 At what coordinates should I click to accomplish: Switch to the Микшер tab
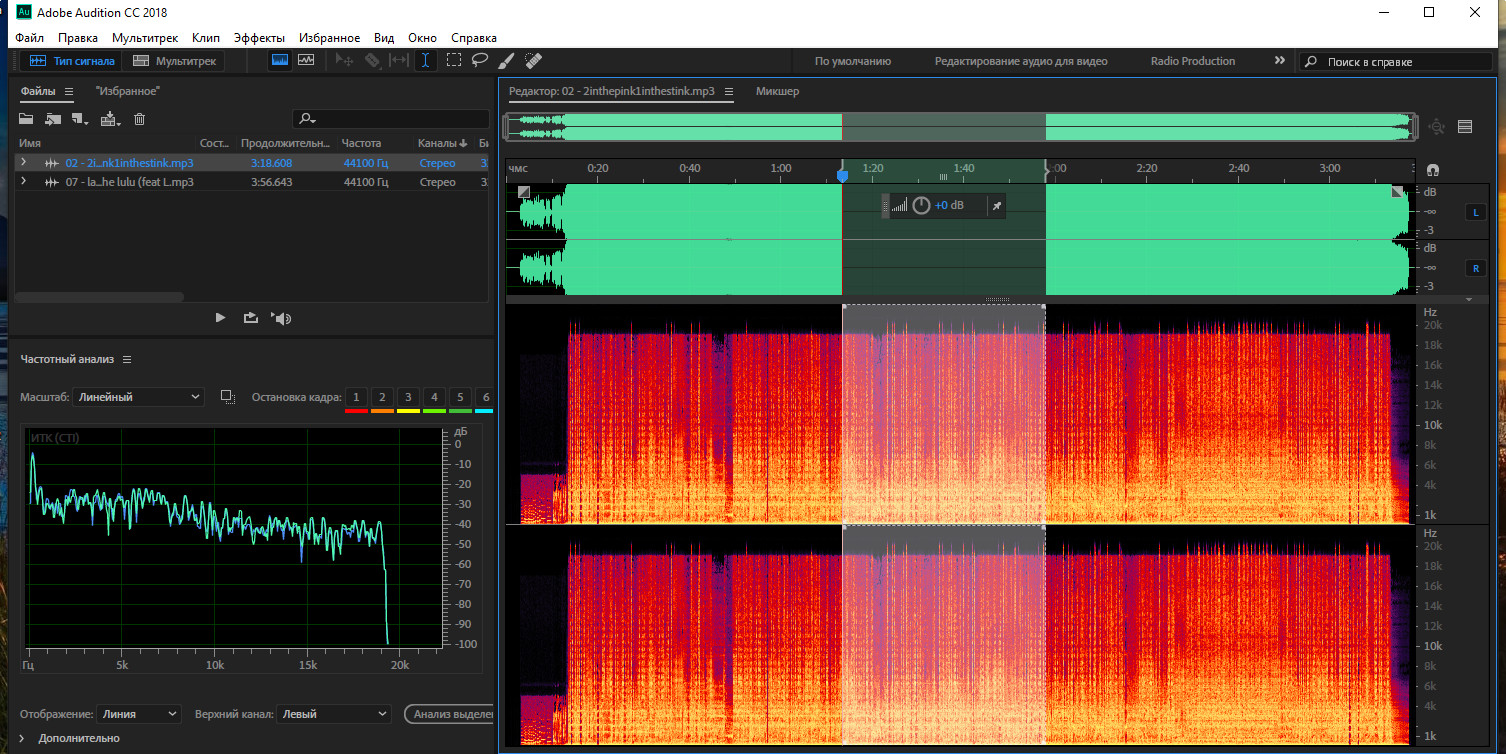click(x=777, y=91)
